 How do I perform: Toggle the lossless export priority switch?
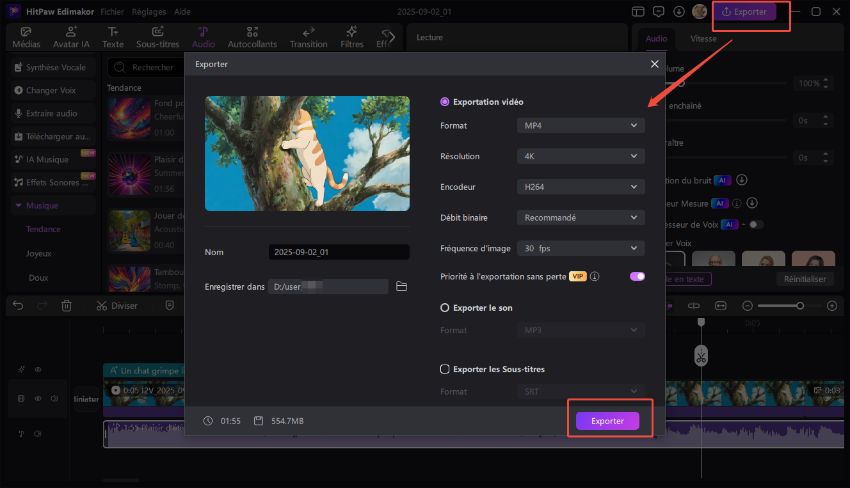point(637,277)
